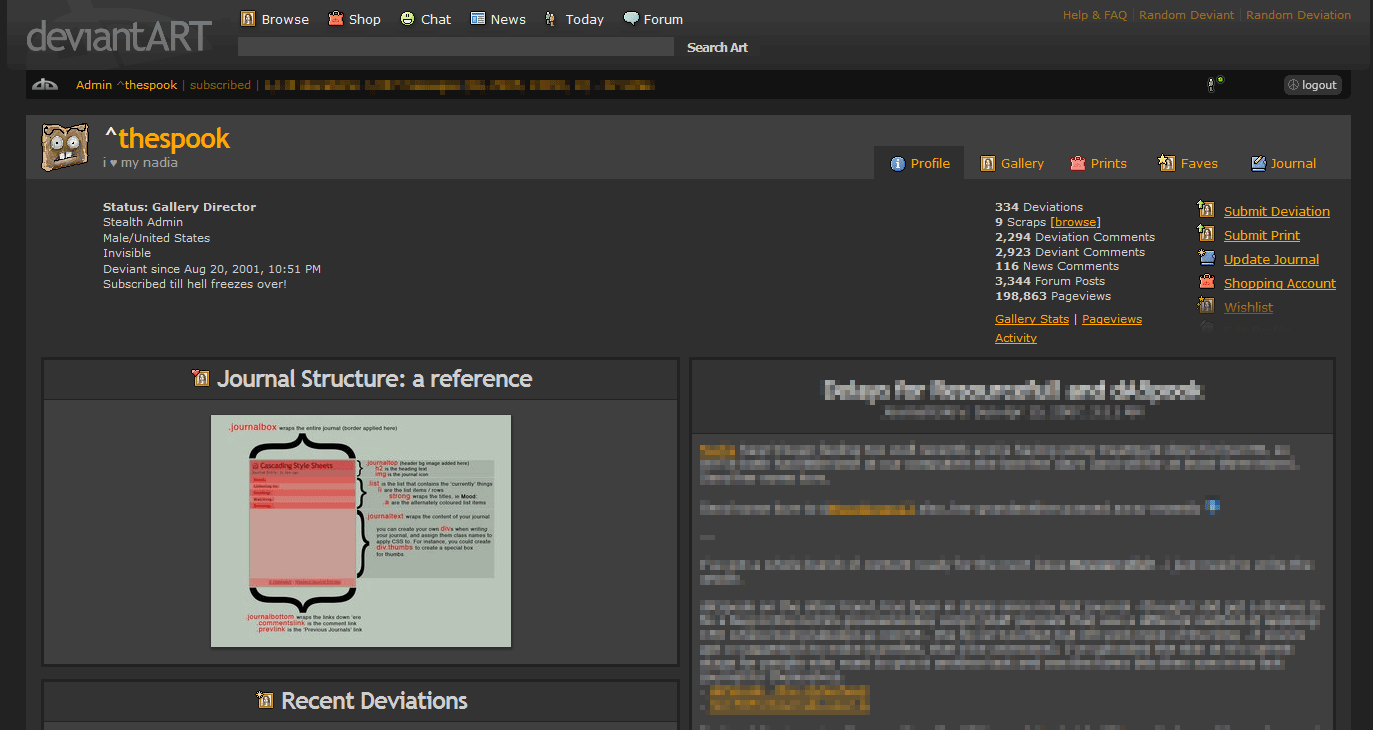Click thespook's avatar icon
Viewport: 1373px width, 730px height.
[x=66, y=147]
